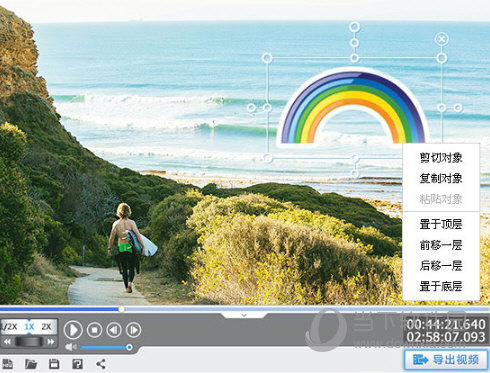Choose 后移一层 to move sticker backward
The width and height of the screenshot is (490, 373).
pyautogui.click(x=441, y=266)
